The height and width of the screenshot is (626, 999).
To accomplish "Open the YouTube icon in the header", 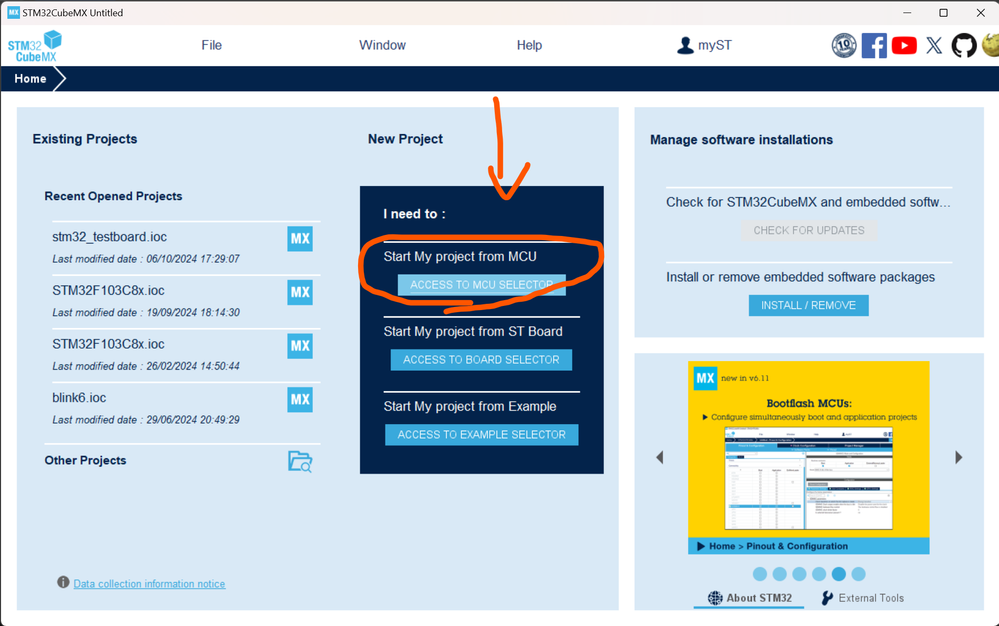I will pos(904,45).
